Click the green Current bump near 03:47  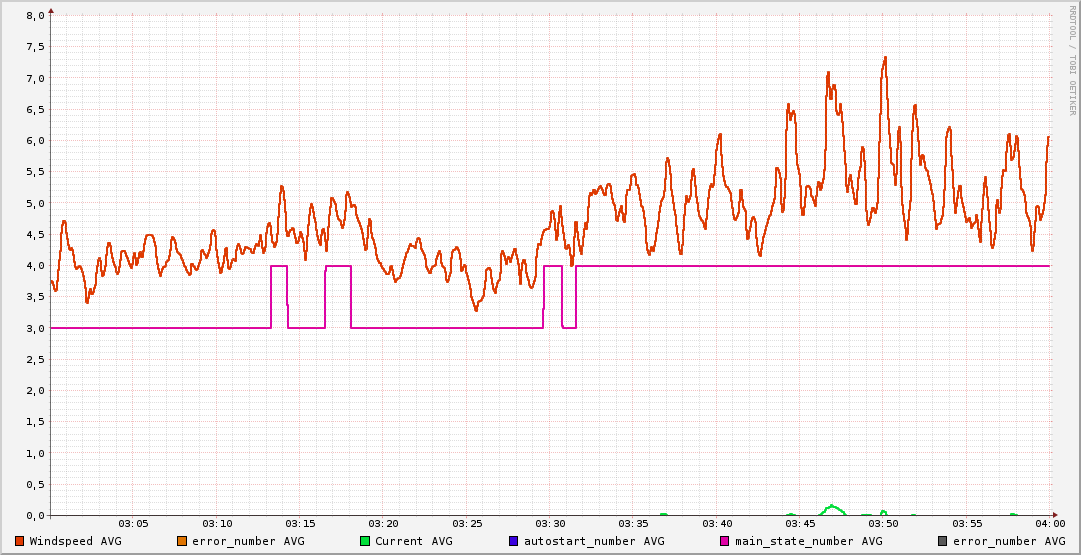click(x=832, y=508)
